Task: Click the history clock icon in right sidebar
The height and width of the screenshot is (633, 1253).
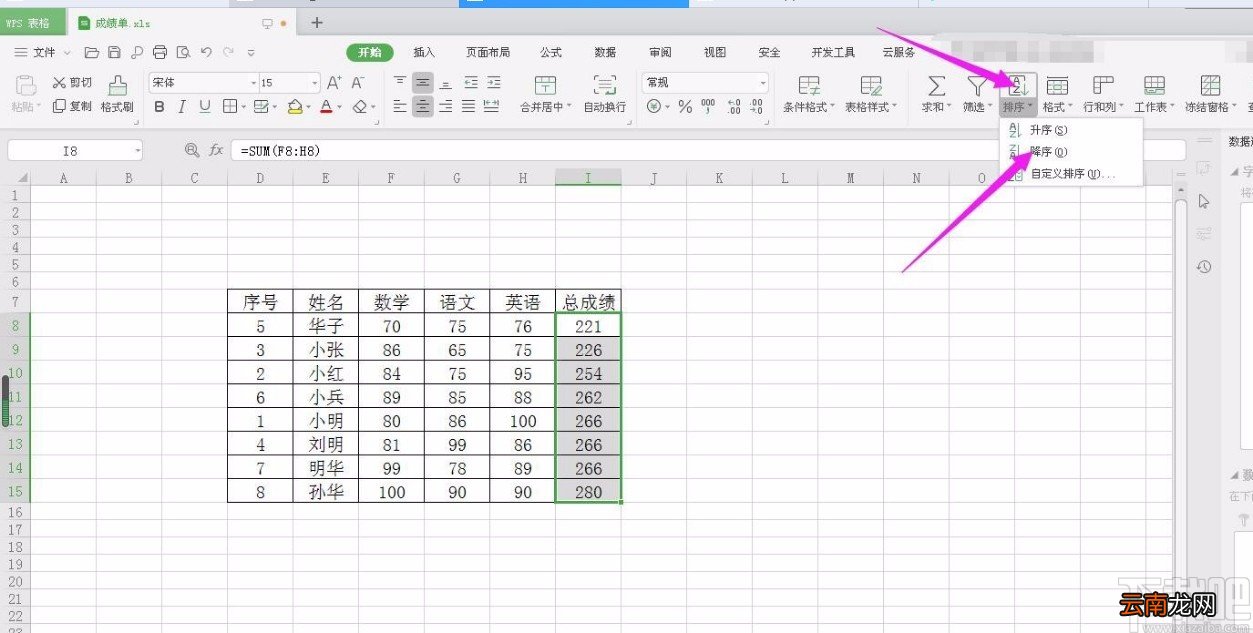Action: [1204, 267]
